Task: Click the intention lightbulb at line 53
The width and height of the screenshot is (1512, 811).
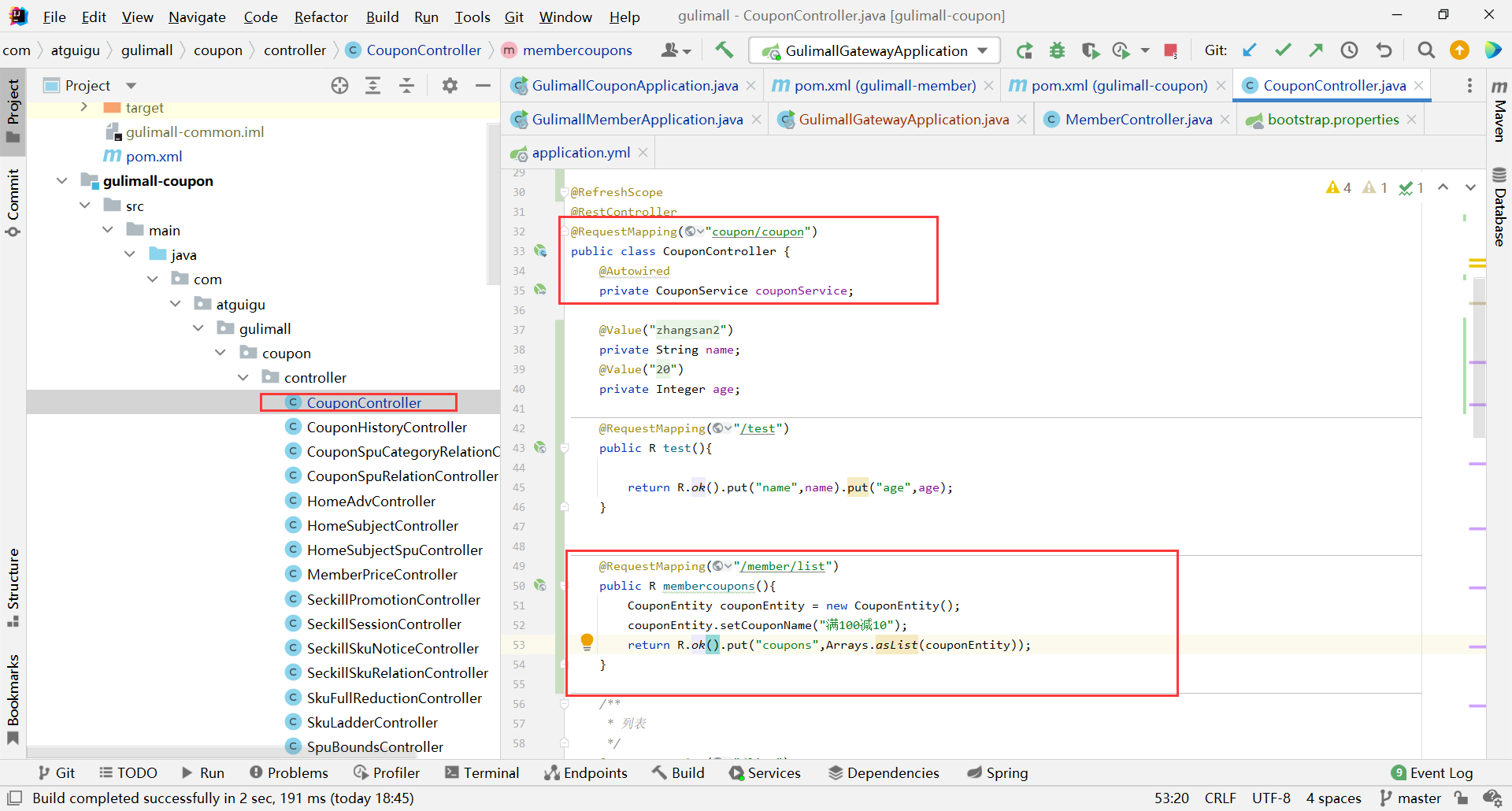Action: pyautogui.click(x=587, y=642)
